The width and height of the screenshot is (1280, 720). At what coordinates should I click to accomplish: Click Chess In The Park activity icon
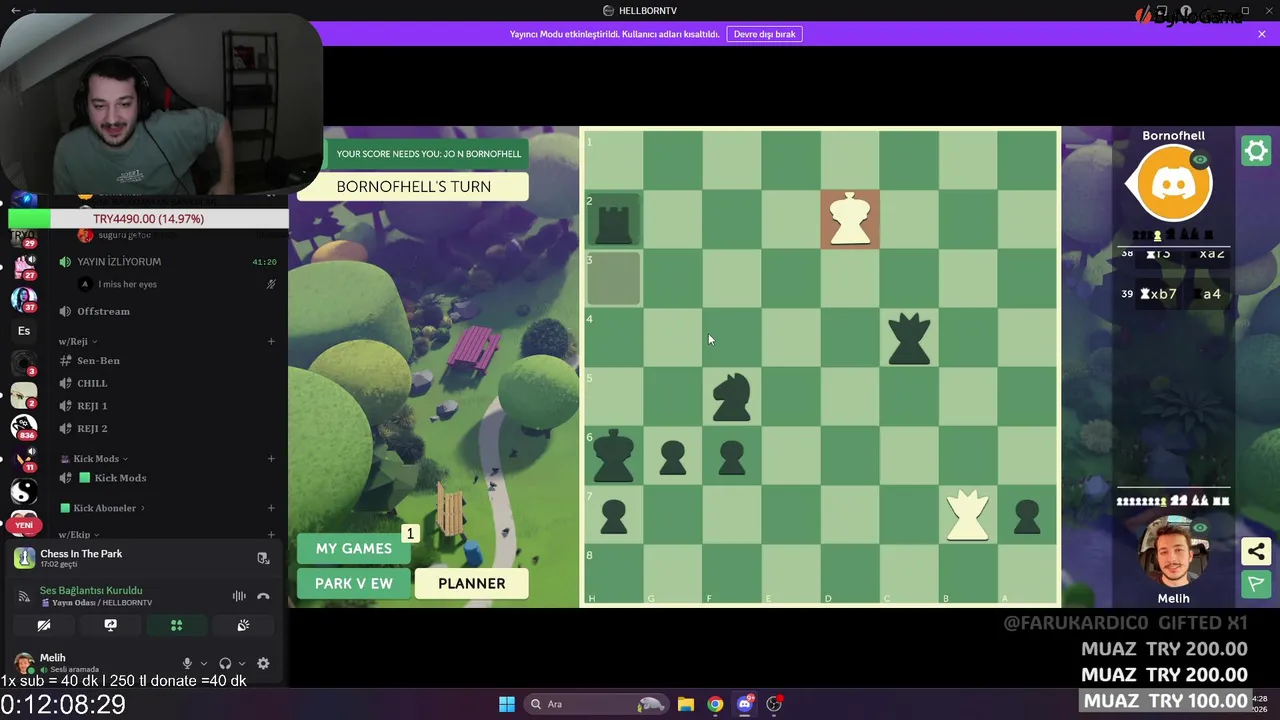[x=24, y=558]
